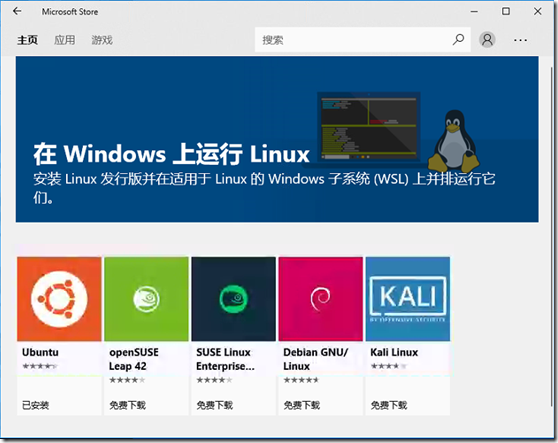This screenshot has width=558, height=443.
Task: Click 免费下载 under Debian GNU/Linux
Action: click(x=302, y=405)
